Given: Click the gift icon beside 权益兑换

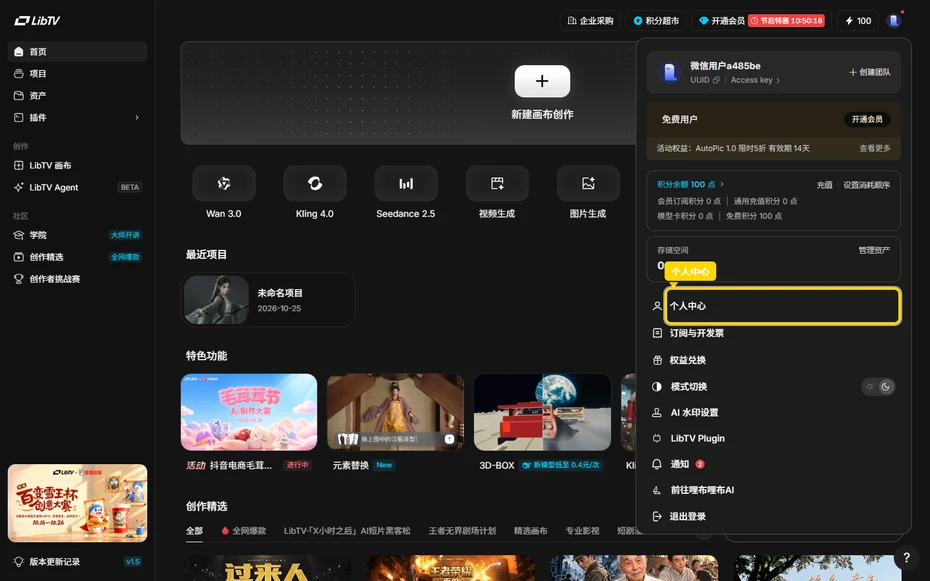Looking at the screenshot, I should coord(657,360).
